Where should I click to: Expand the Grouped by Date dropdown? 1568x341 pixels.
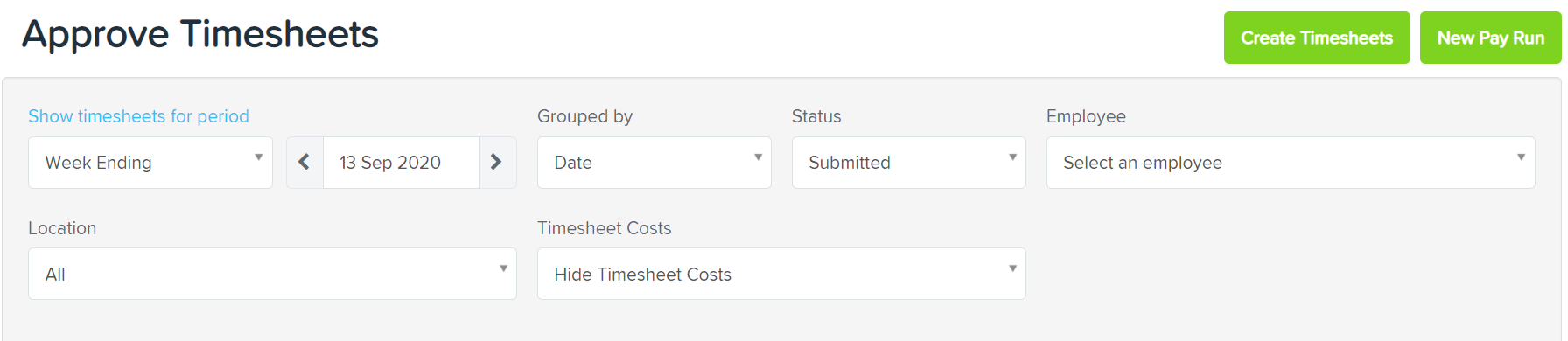point(654,163)
